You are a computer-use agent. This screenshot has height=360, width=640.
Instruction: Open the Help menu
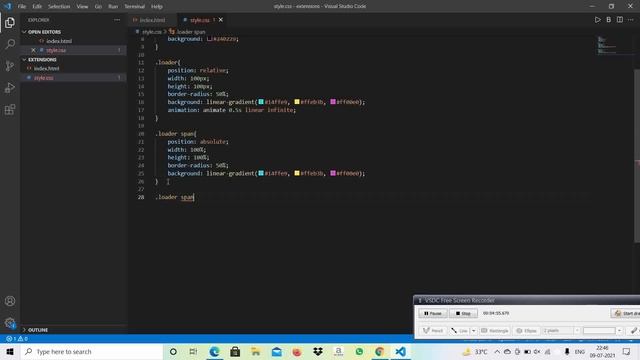[x=157, y=6]
